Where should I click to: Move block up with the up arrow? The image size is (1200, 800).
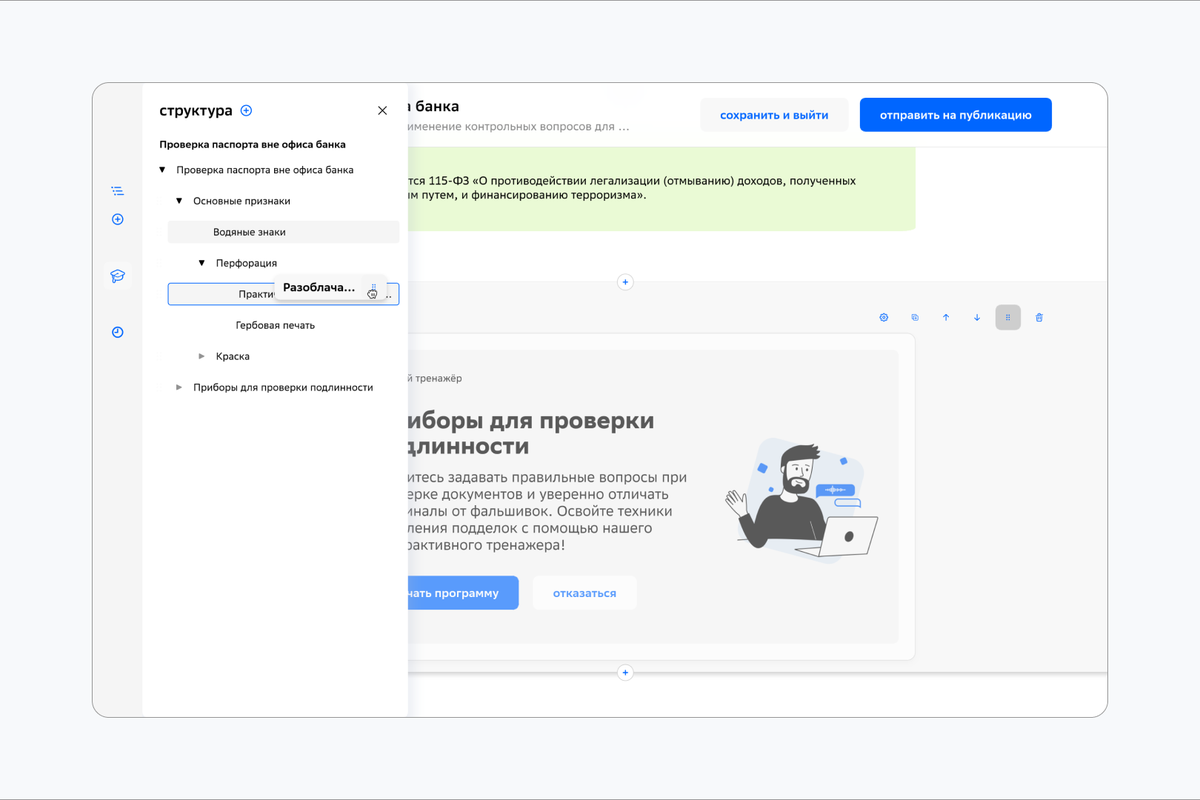[x=946, y=318]
